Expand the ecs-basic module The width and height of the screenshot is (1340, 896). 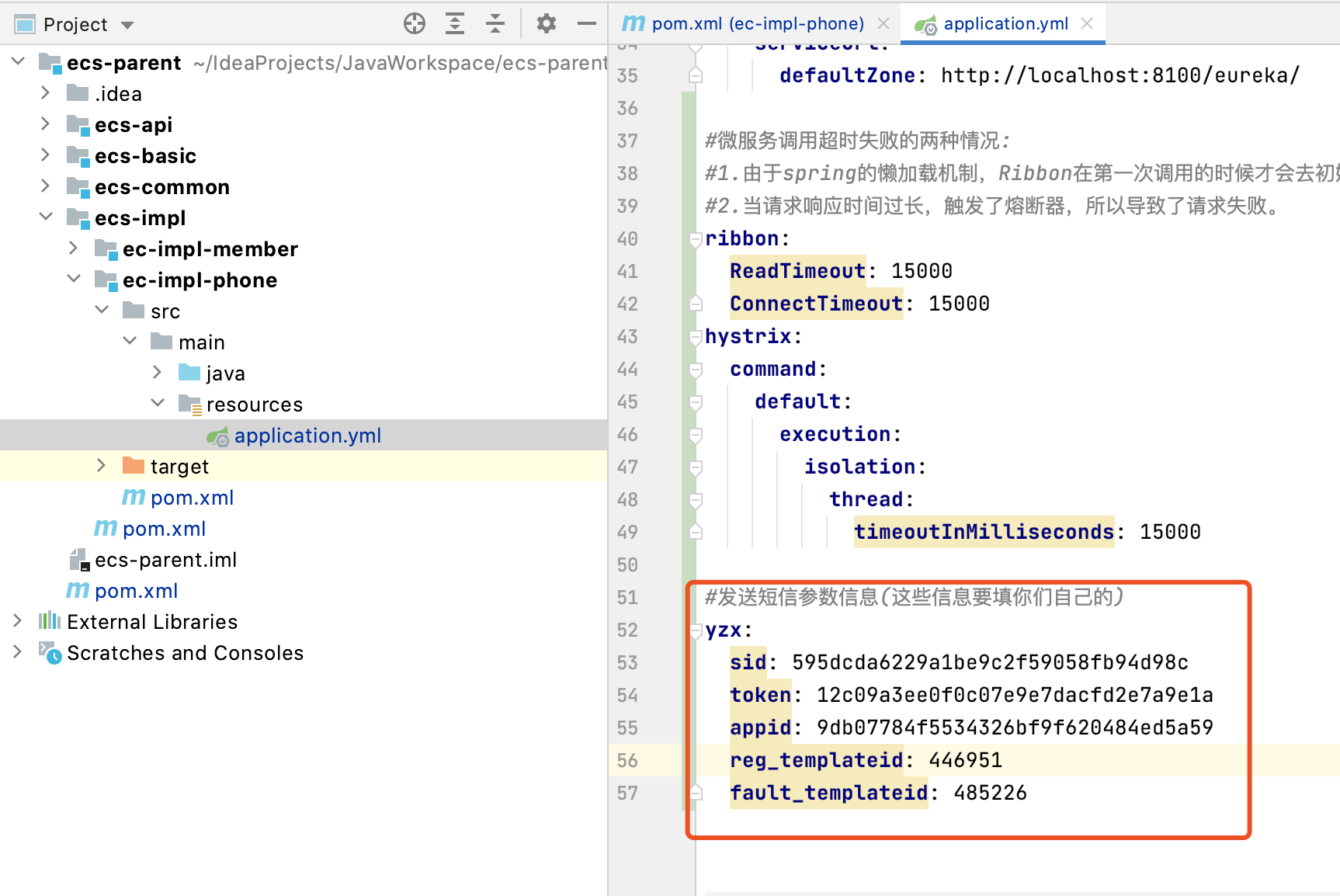46,155
